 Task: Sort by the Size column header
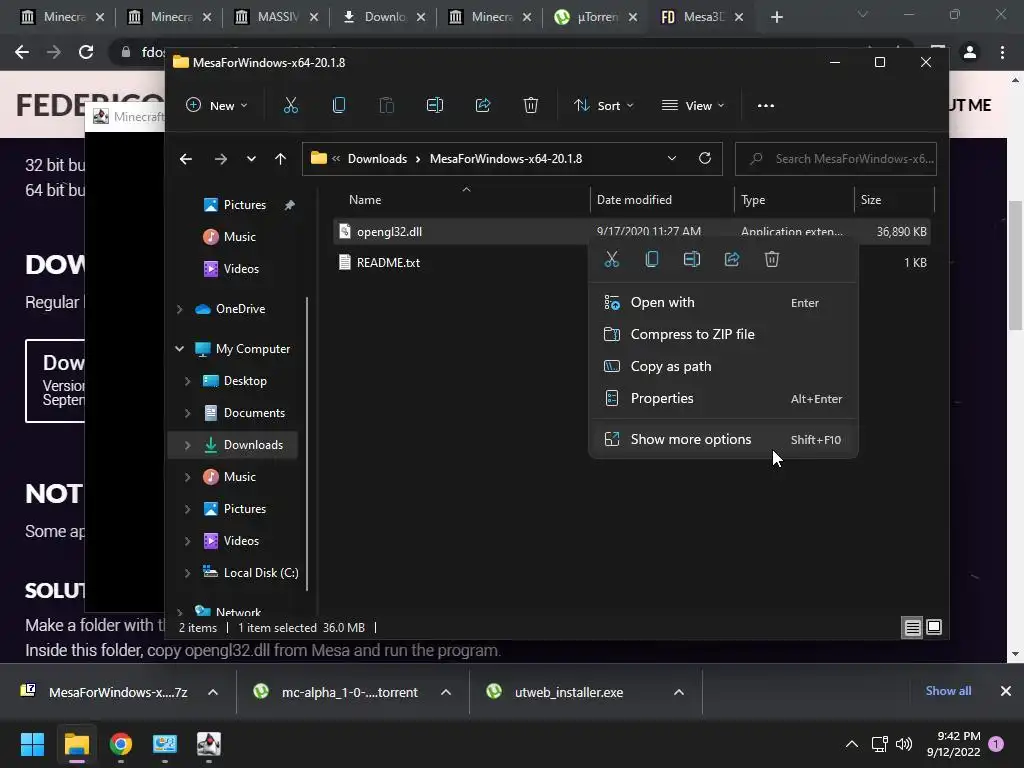(x=893, y=200)
